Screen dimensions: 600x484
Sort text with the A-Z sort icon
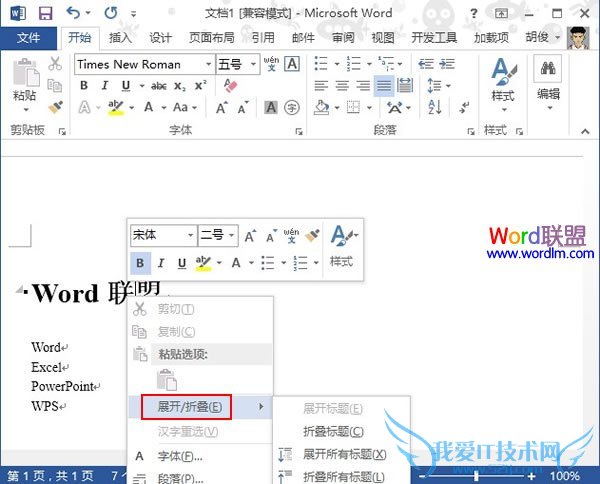435,107
